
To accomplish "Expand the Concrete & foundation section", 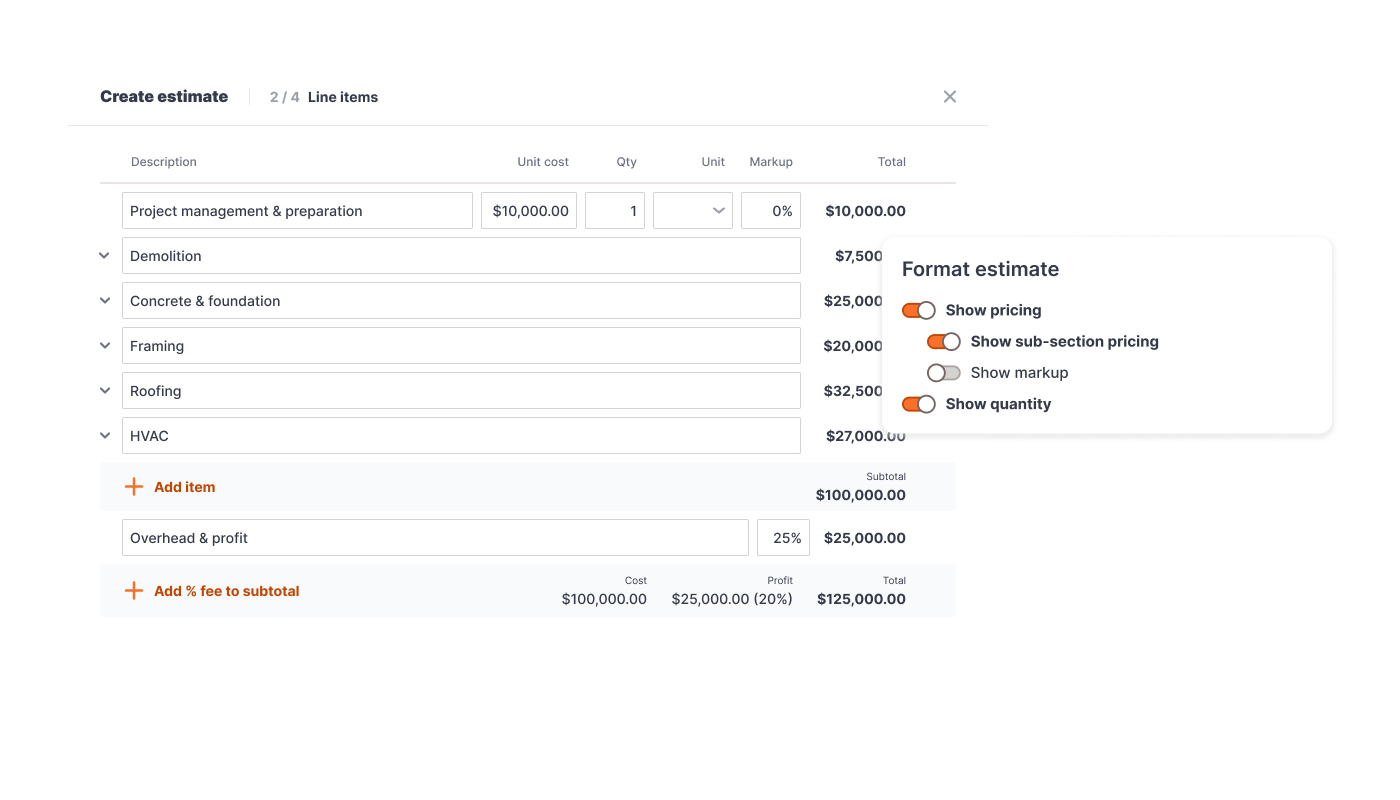I will 105,301.
